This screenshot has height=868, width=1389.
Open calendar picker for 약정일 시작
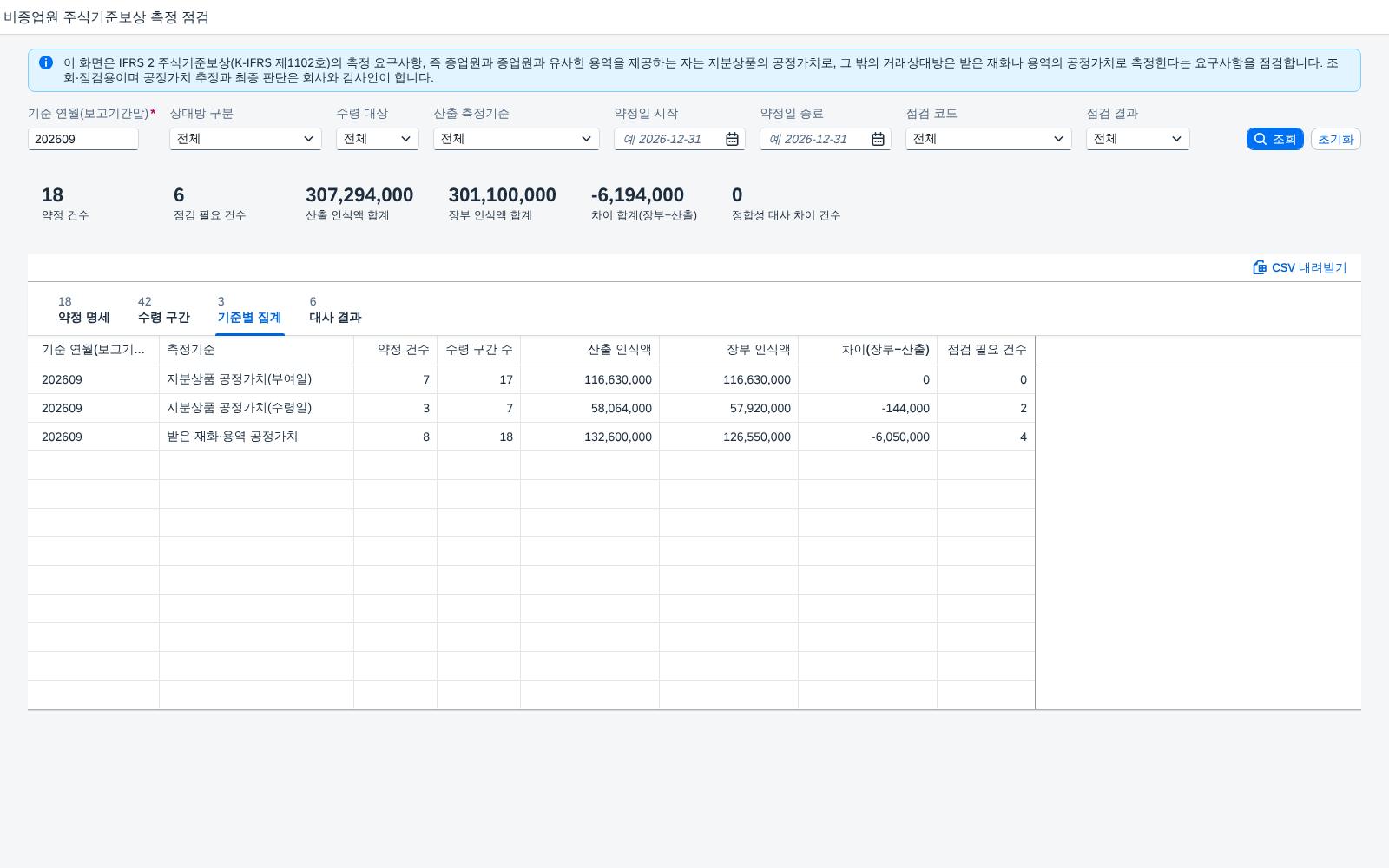[x=732, y=139]
